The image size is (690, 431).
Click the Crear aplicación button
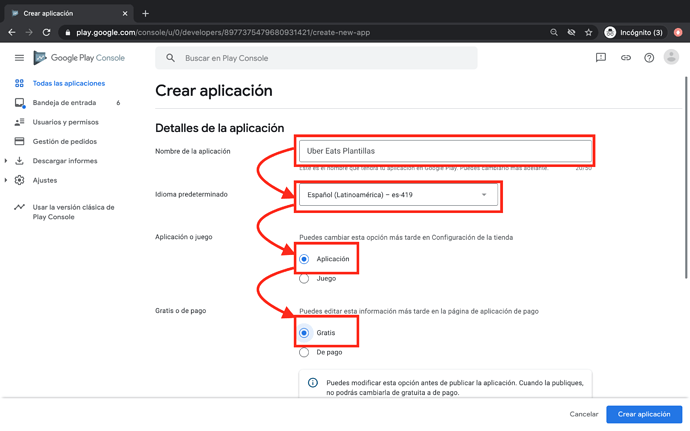click(643, 414)
